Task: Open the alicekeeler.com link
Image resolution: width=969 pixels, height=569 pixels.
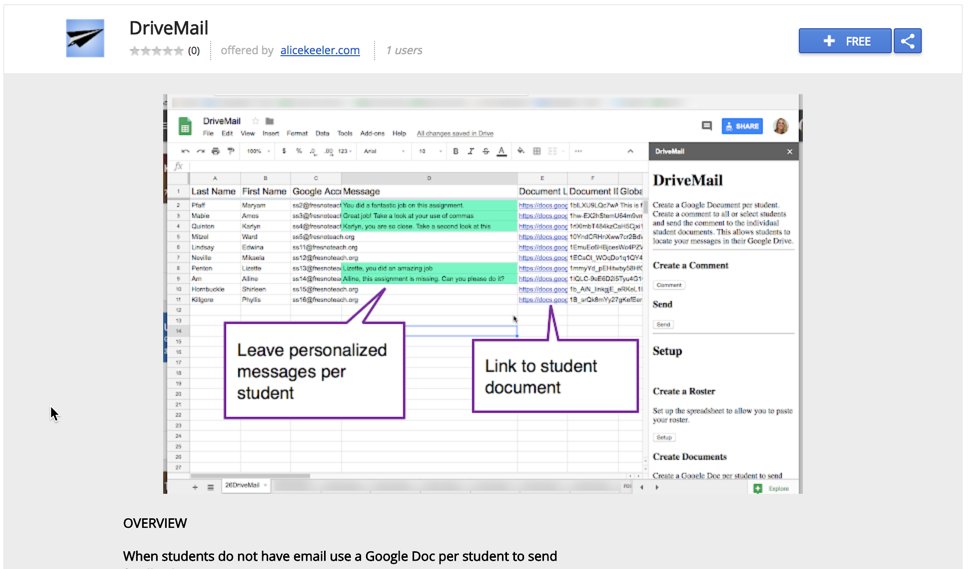Action: pos(319,50)
